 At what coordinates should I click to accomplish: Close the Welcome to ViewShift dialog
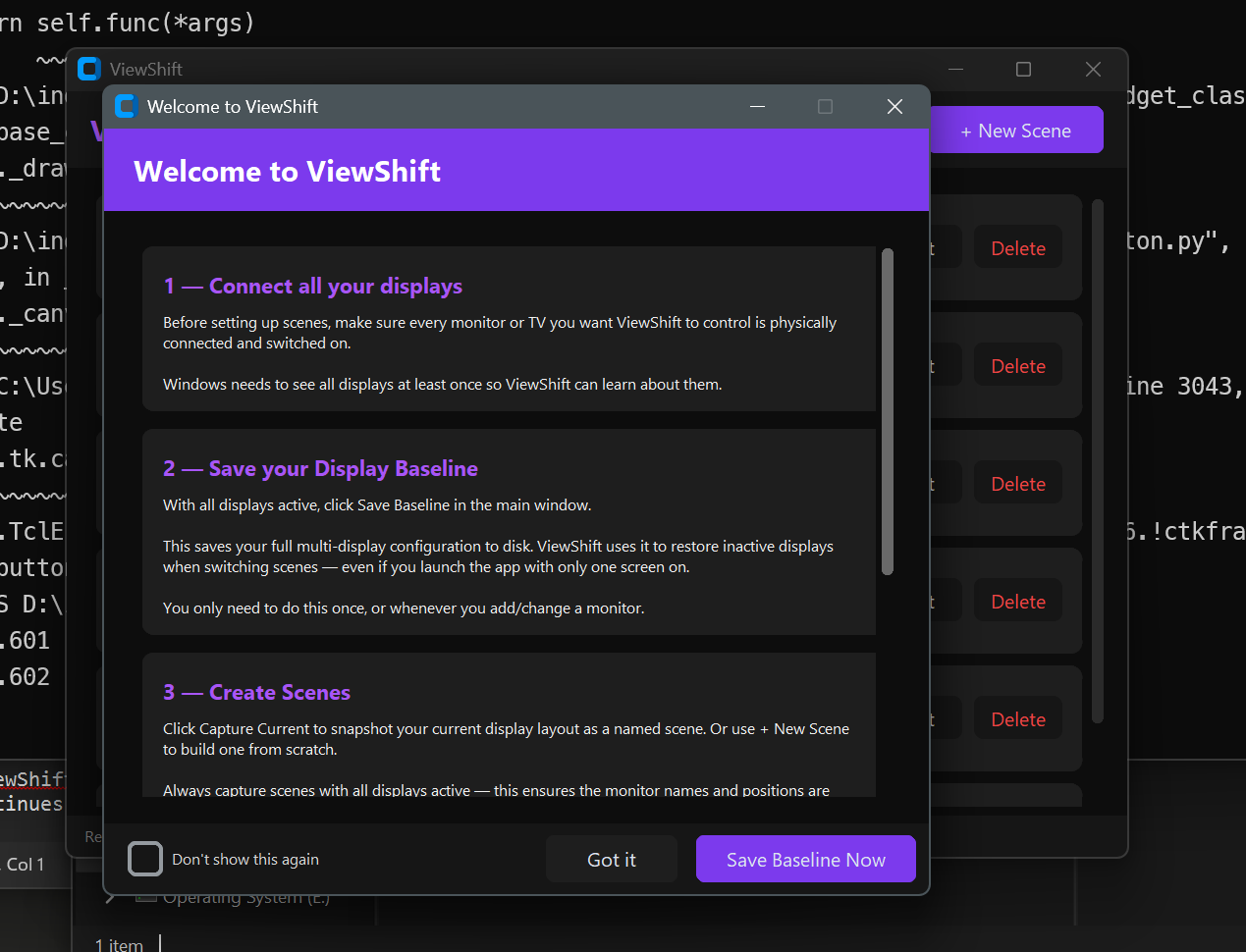coord(894,106)
